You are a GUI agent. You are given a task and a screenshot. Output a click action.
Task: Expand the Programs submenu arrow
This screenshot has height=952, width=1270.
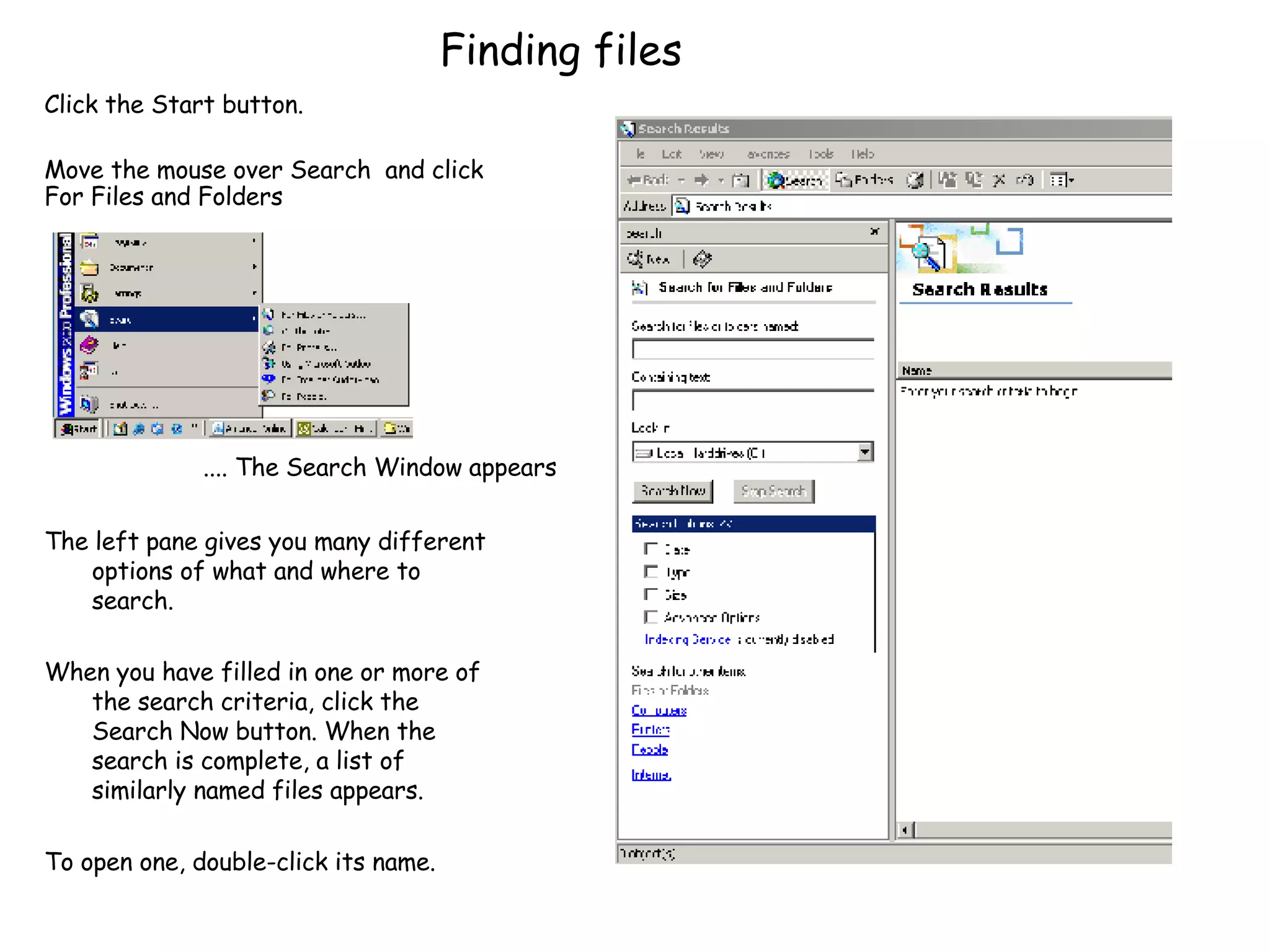[x=254, y=241]
